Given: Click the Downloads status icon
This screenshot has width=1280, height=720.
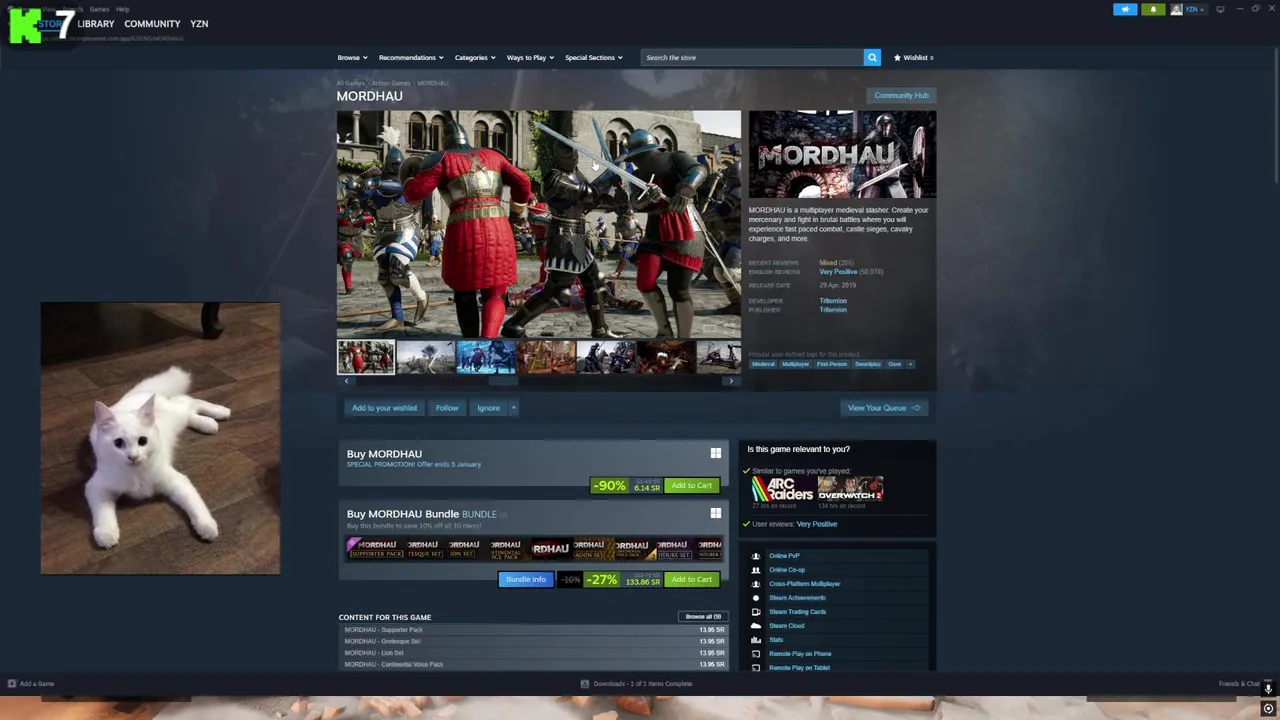Looking at the screenshot, I should click(x=585, y=684).
